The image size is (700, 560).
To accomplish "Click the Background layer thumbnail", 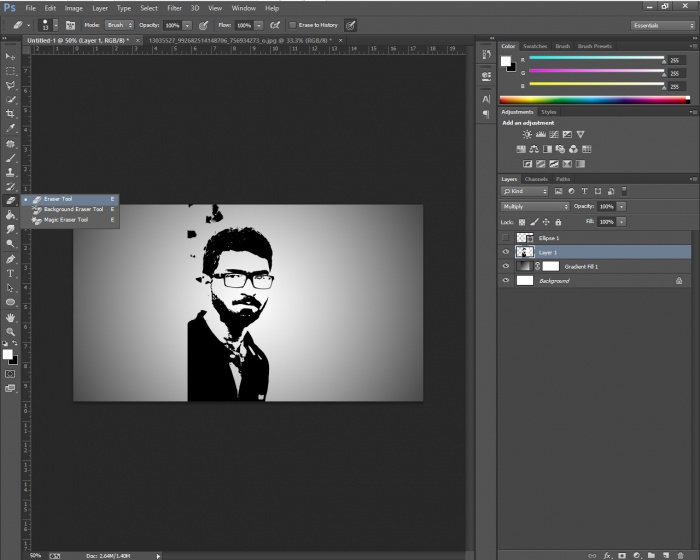I will coord(525,281).
